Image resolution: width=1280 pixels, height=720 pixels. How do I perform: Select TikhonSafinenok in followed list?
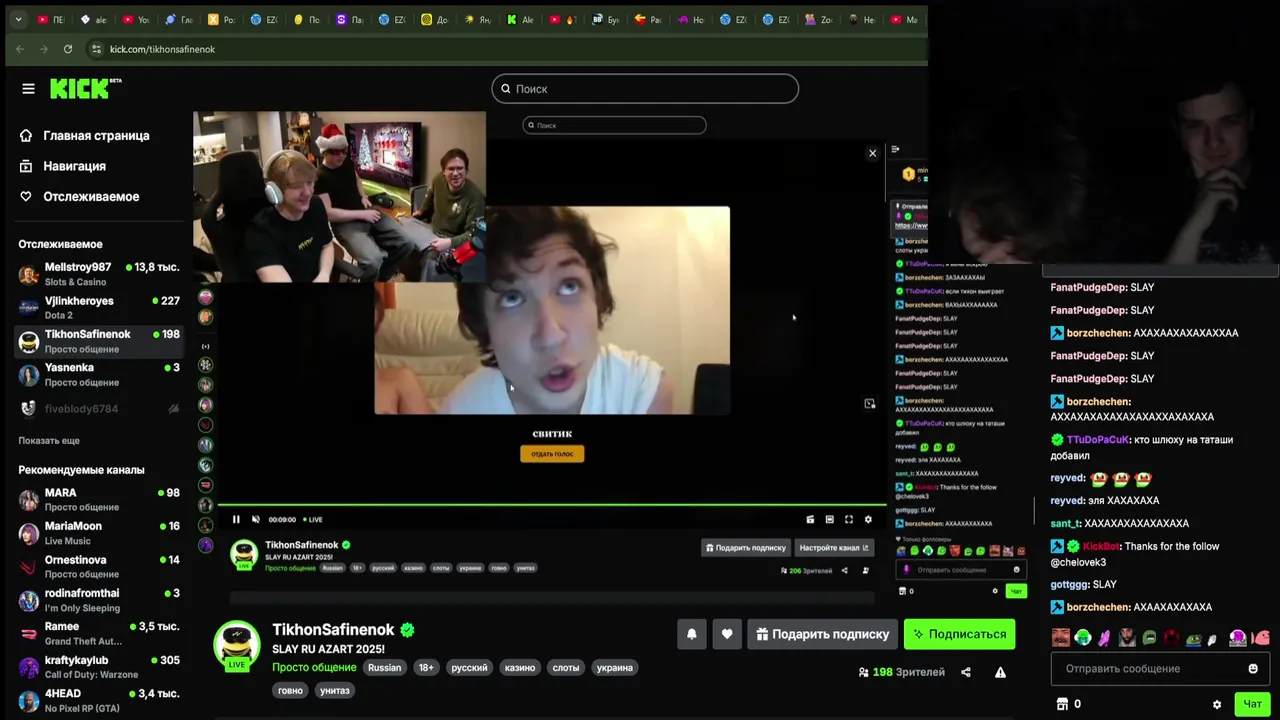tap(98, 341)
